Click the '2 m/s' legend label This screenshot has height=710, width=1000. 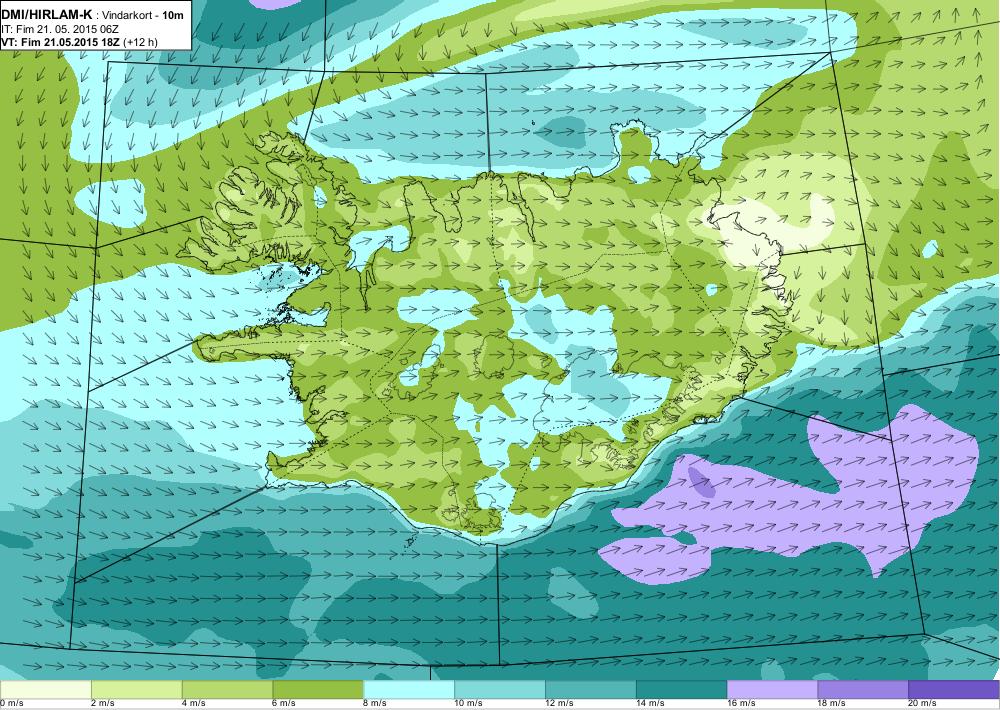click(103, 703)
